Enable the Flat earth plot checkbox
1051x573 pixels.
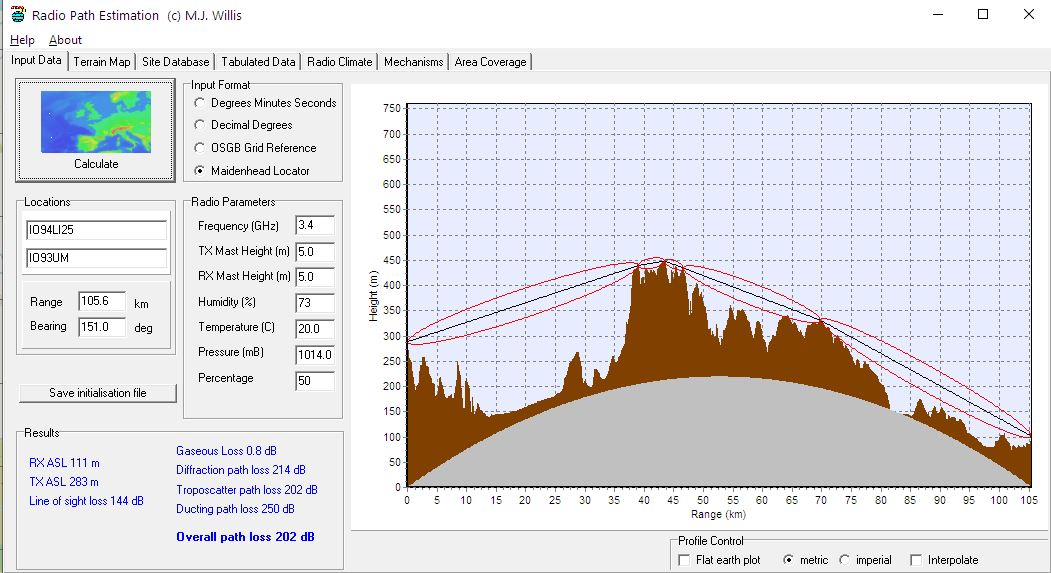point(684,560)
